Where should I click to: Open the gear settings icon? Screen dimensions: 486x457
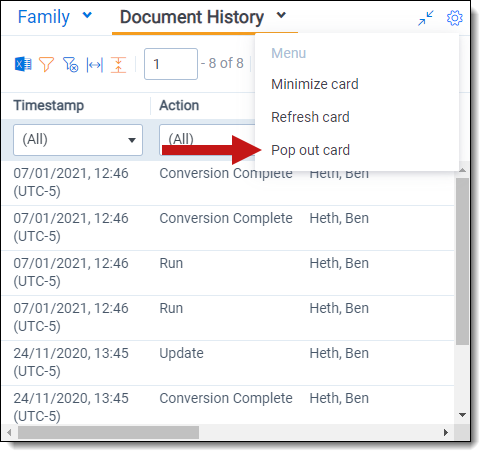click(x=454, y=18)
